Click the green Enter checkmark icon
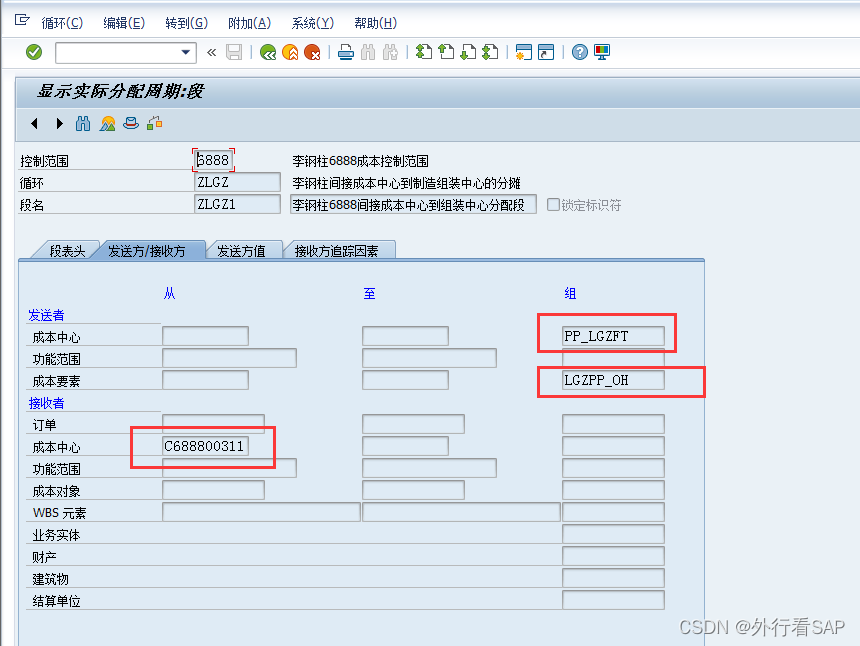Image resolution: width=860 pixels, height=646 pixels. [34, 53]
